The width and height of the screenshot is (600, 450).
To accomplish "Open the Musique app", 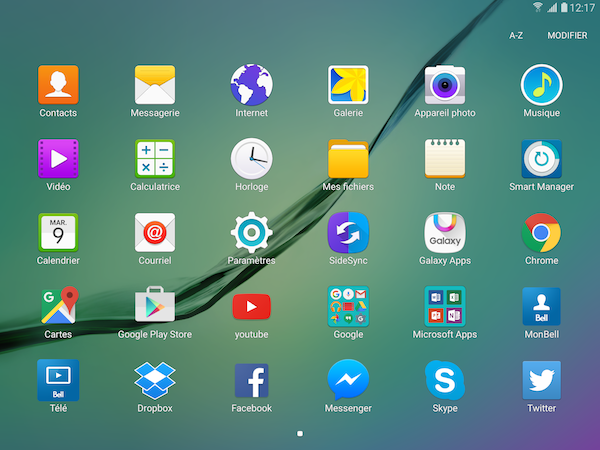I will coord(541,85).
